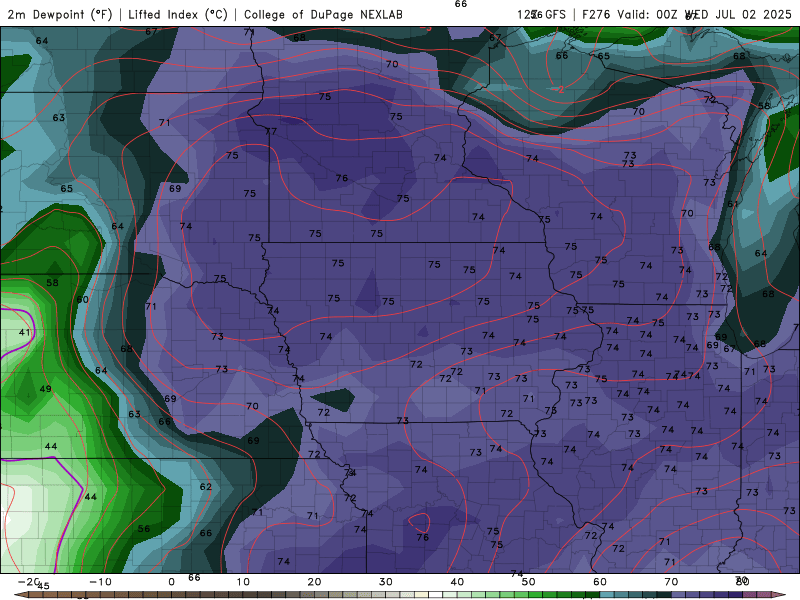Click the '-20' color scale label
Viewport: 800px width, 600px height.
28,582
